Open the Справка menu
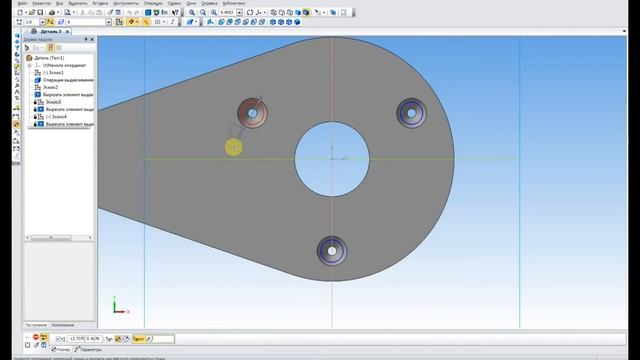 tap(209, 3)
